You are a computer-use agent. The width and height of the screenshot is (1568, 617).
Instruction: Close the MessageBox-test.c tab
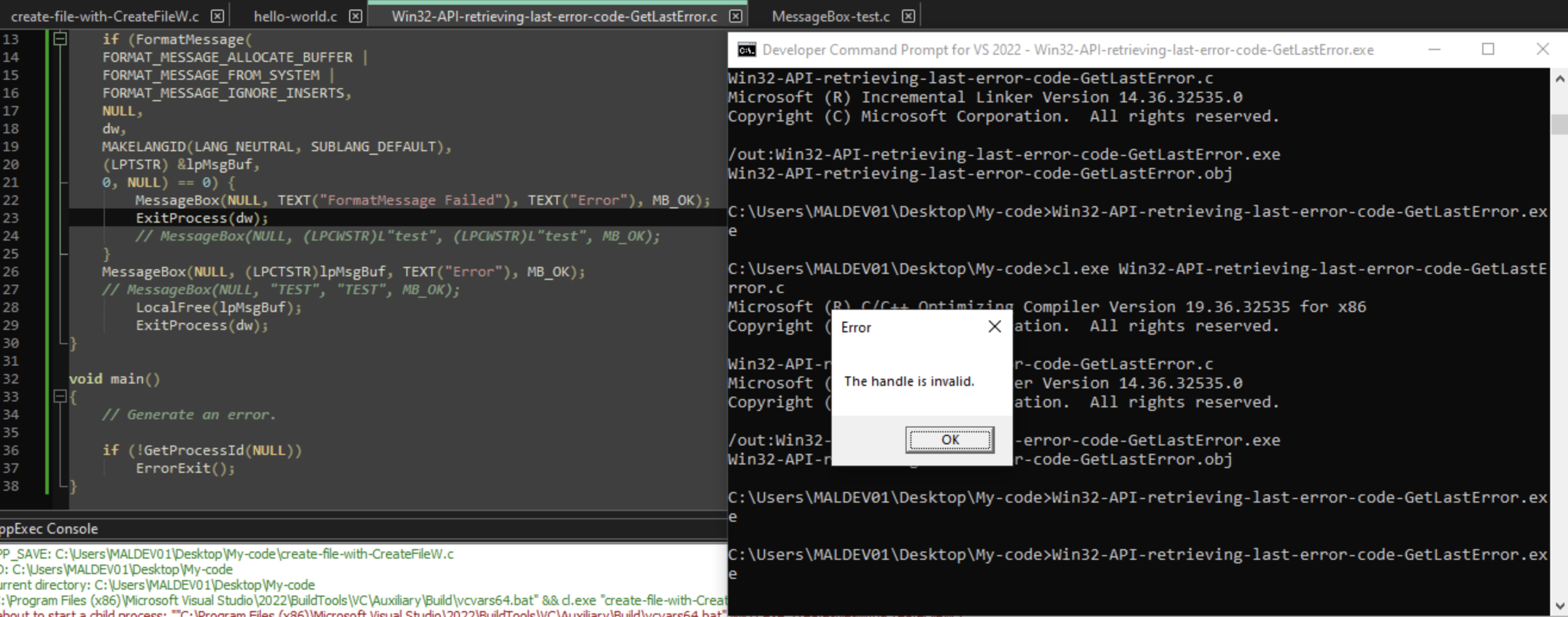coord(908,17)
